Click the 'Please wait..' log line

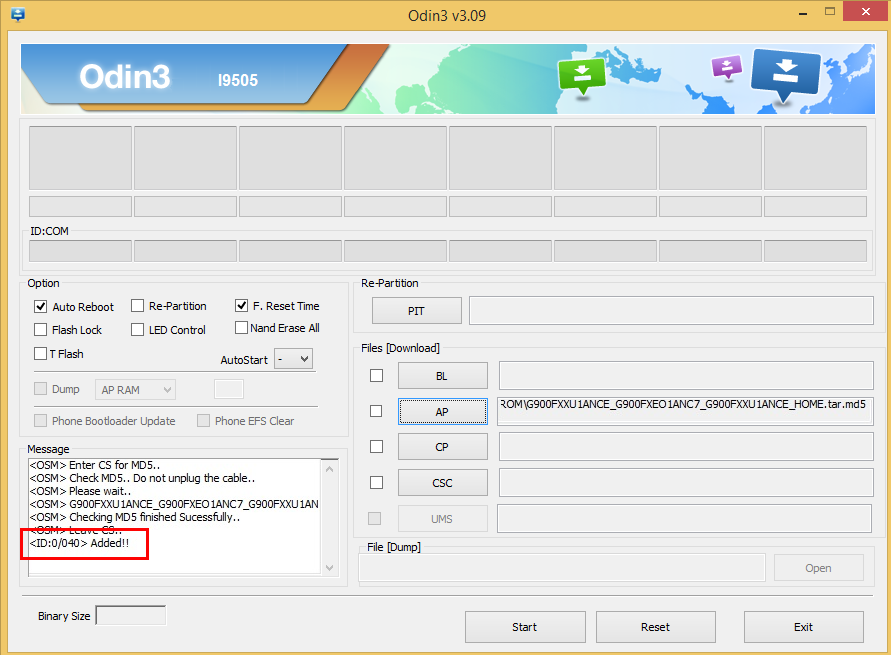coord(80,491)
